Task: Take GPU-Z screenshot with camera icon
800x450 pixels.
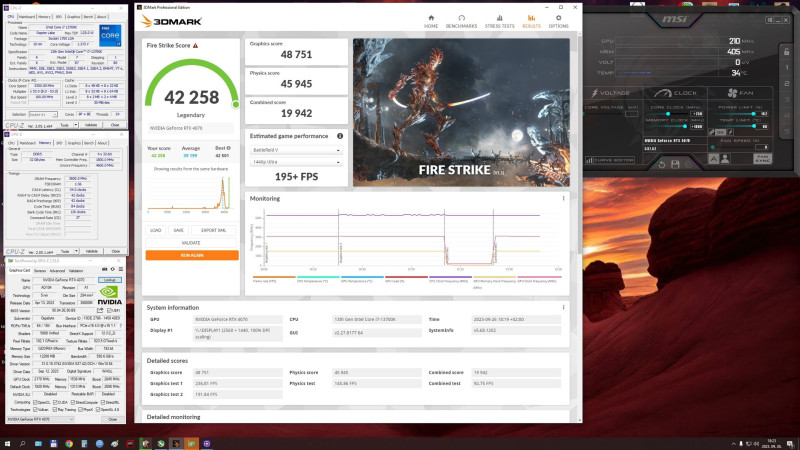Action: [105, 269]
